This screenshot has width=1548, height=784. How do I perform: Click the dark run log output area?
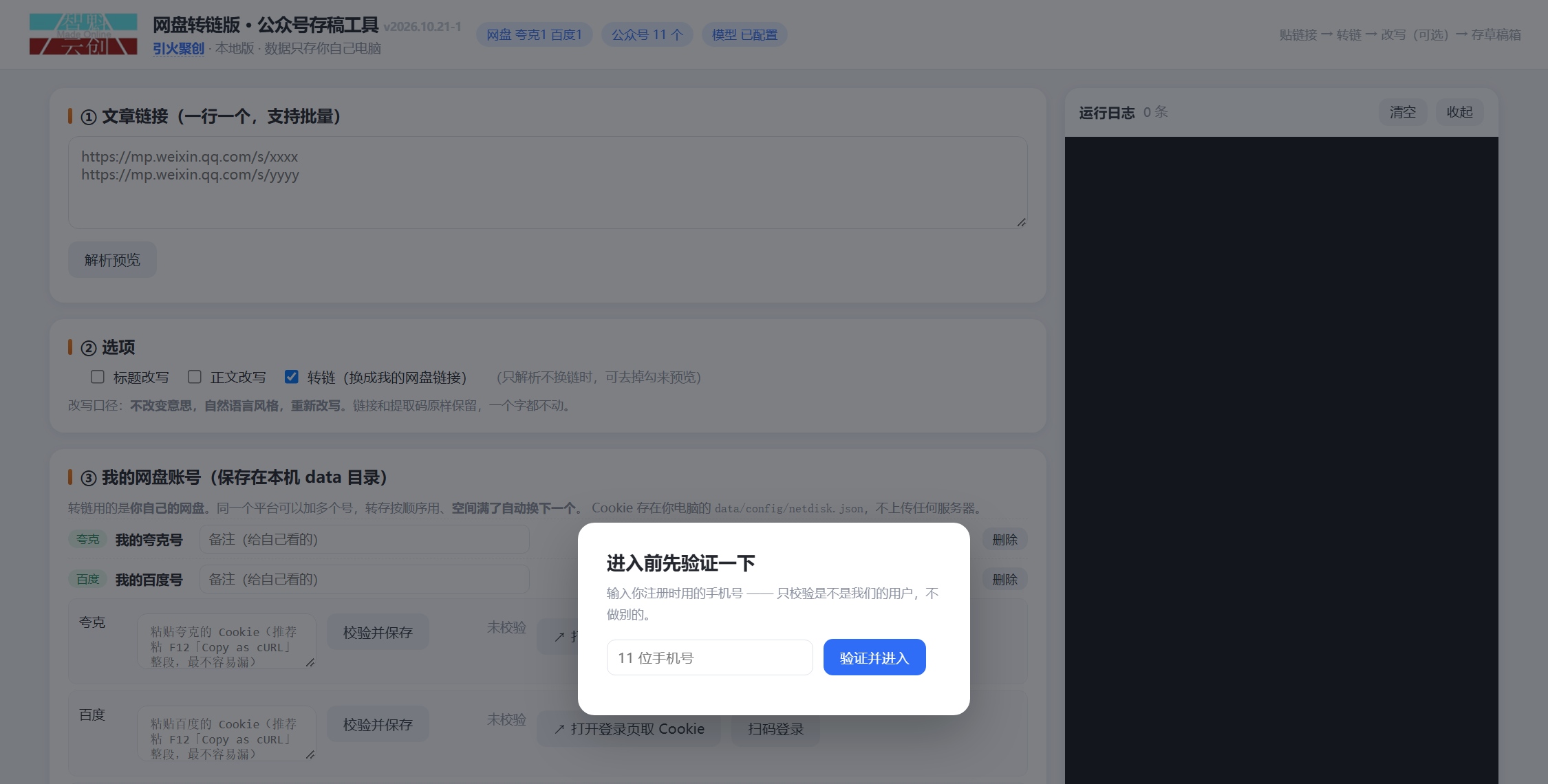1281,460
